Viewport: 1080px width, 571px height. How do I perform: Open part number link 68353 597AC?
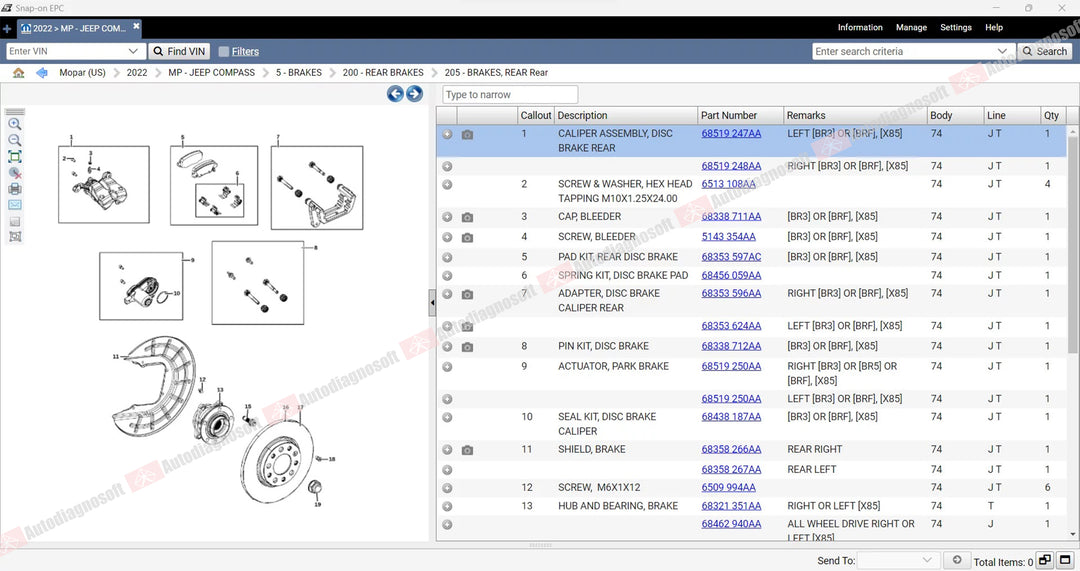(x=731, y=257)
